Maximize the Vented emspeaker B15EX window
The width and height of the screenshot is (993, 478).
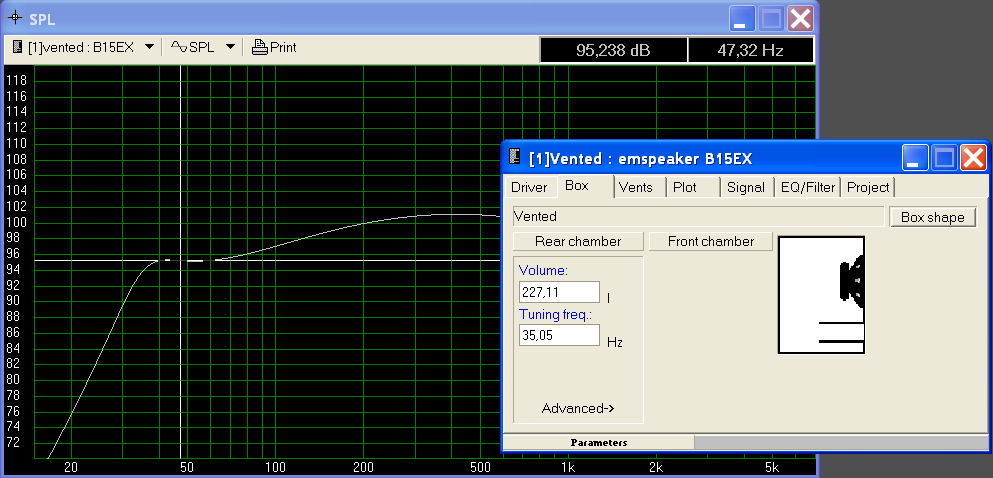[x=944, y=156]
